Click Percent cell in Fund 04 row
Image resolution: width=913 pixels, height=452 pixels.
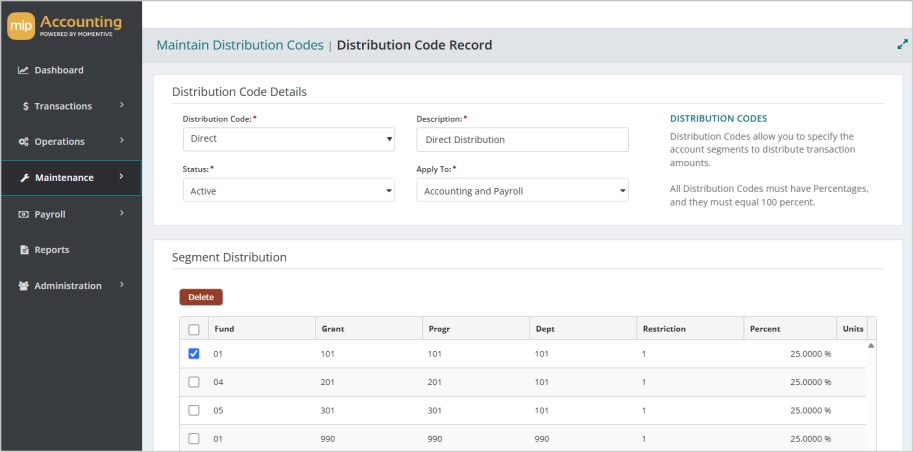point(790,382)
